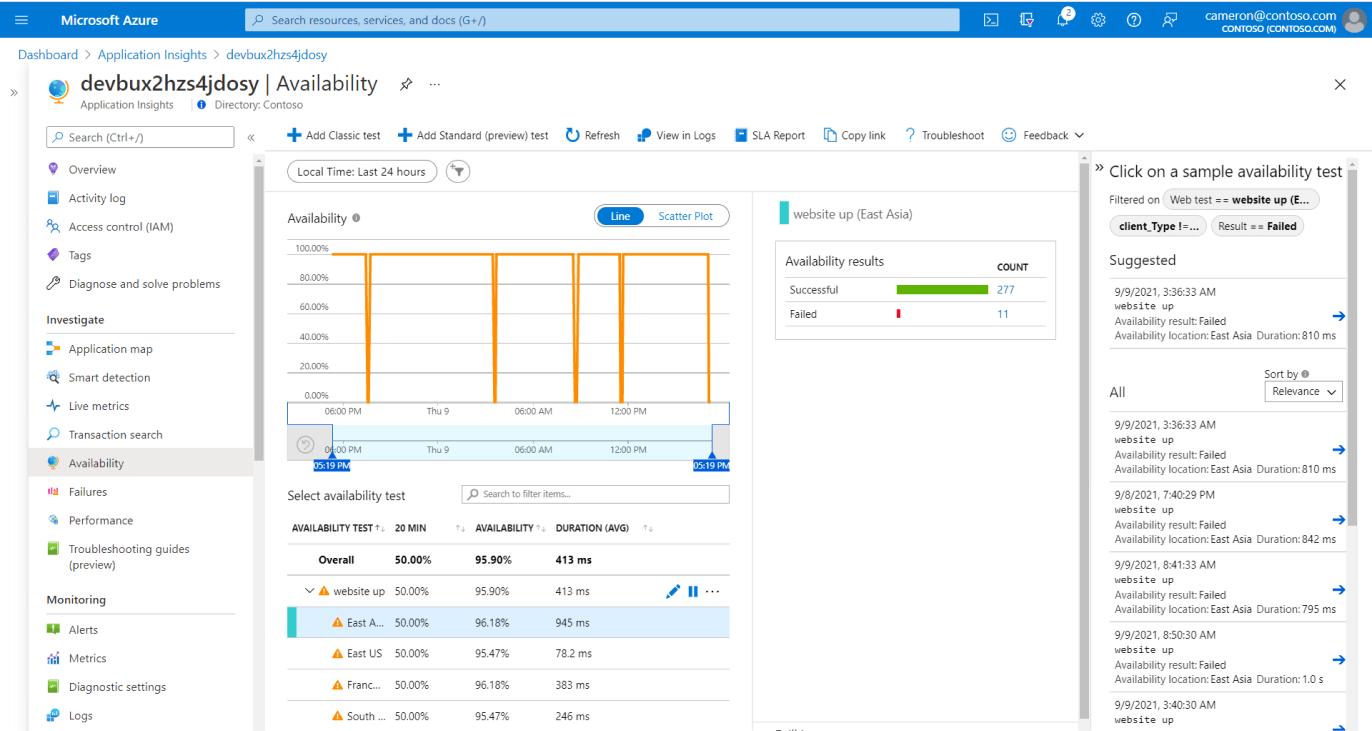Edit the website up test pencil icon
The height and width of the screenshot is (731, 1372).
(x=673, y=591)
